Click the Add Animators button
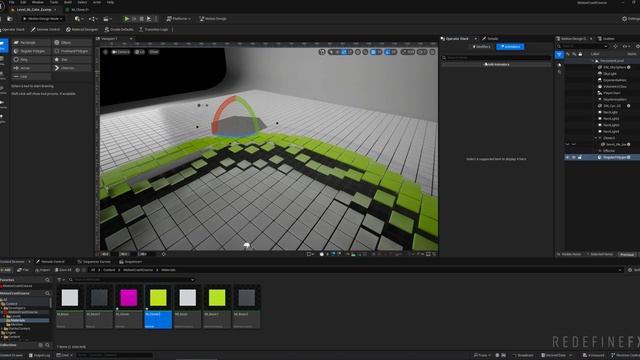The image size is (640, 360). 496,64
